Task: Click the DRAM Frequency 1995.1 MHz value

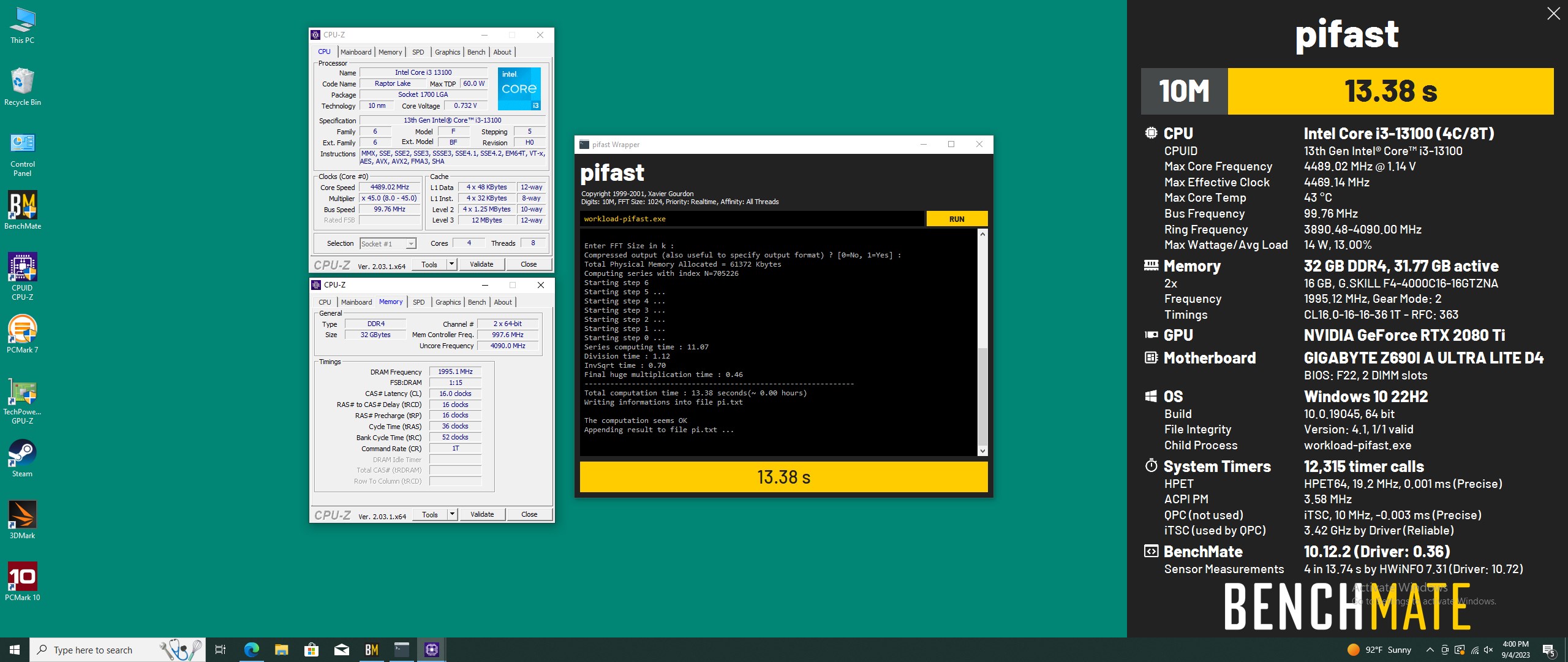Action: (x=455, y=371)
